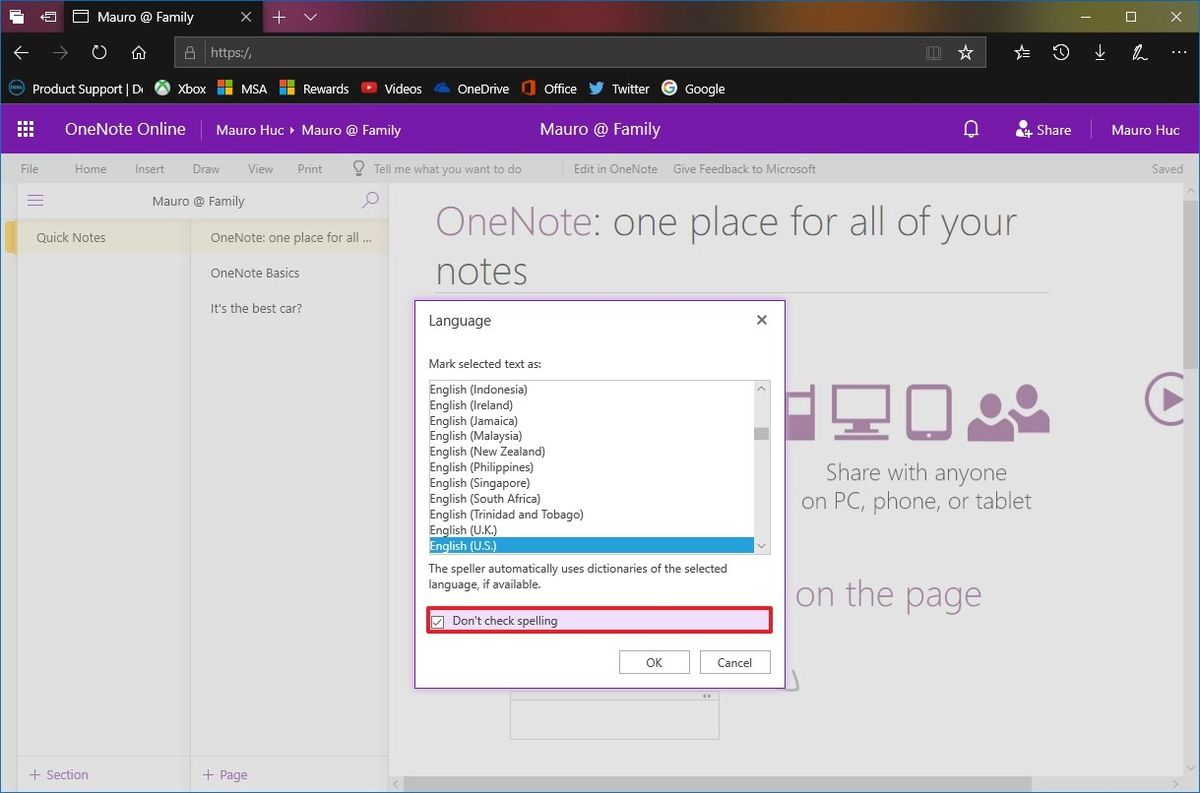The image size is (1200, 793).
Task: Collapse notebook pane using the hamburger icon
Action: (x=35, y=199)
